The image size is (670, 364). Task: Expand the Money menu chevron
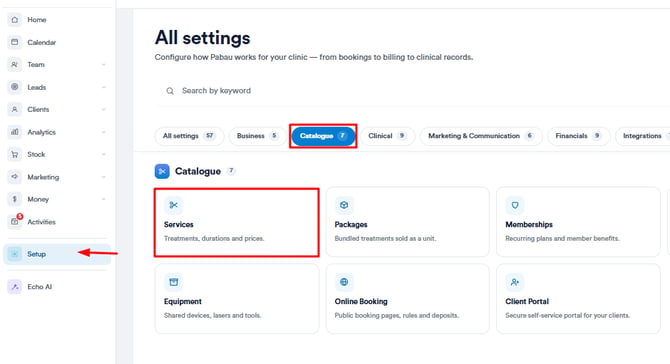click(103, 199)
